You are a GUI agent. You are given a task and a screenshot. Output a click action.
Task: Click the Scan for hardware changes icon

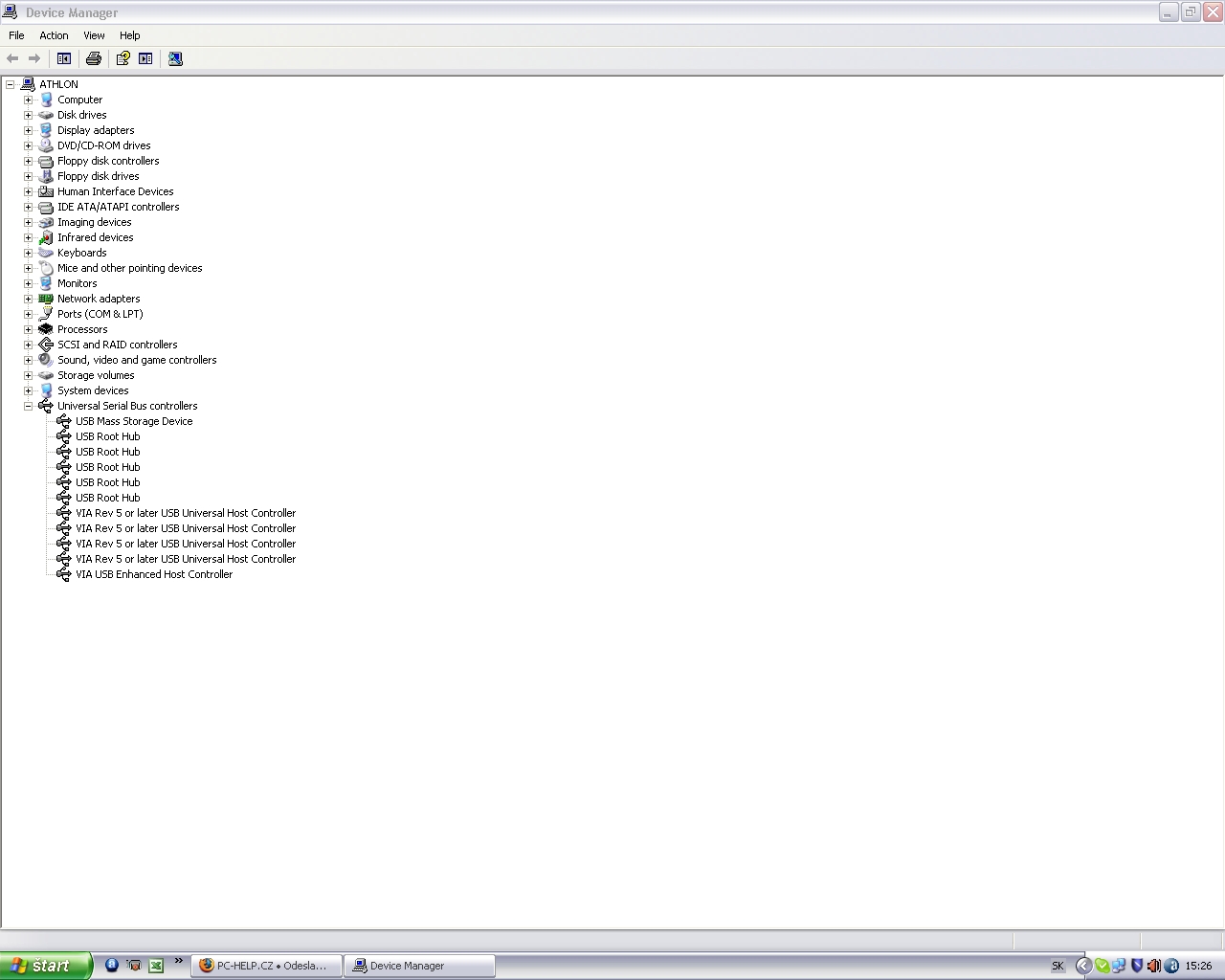(x=175, y=58)
